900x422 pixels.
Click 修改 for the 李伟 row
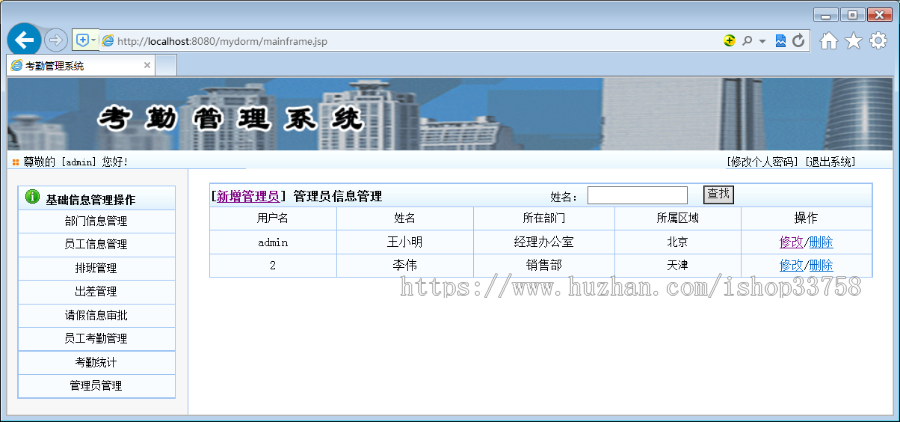click(x=791, y=265)
